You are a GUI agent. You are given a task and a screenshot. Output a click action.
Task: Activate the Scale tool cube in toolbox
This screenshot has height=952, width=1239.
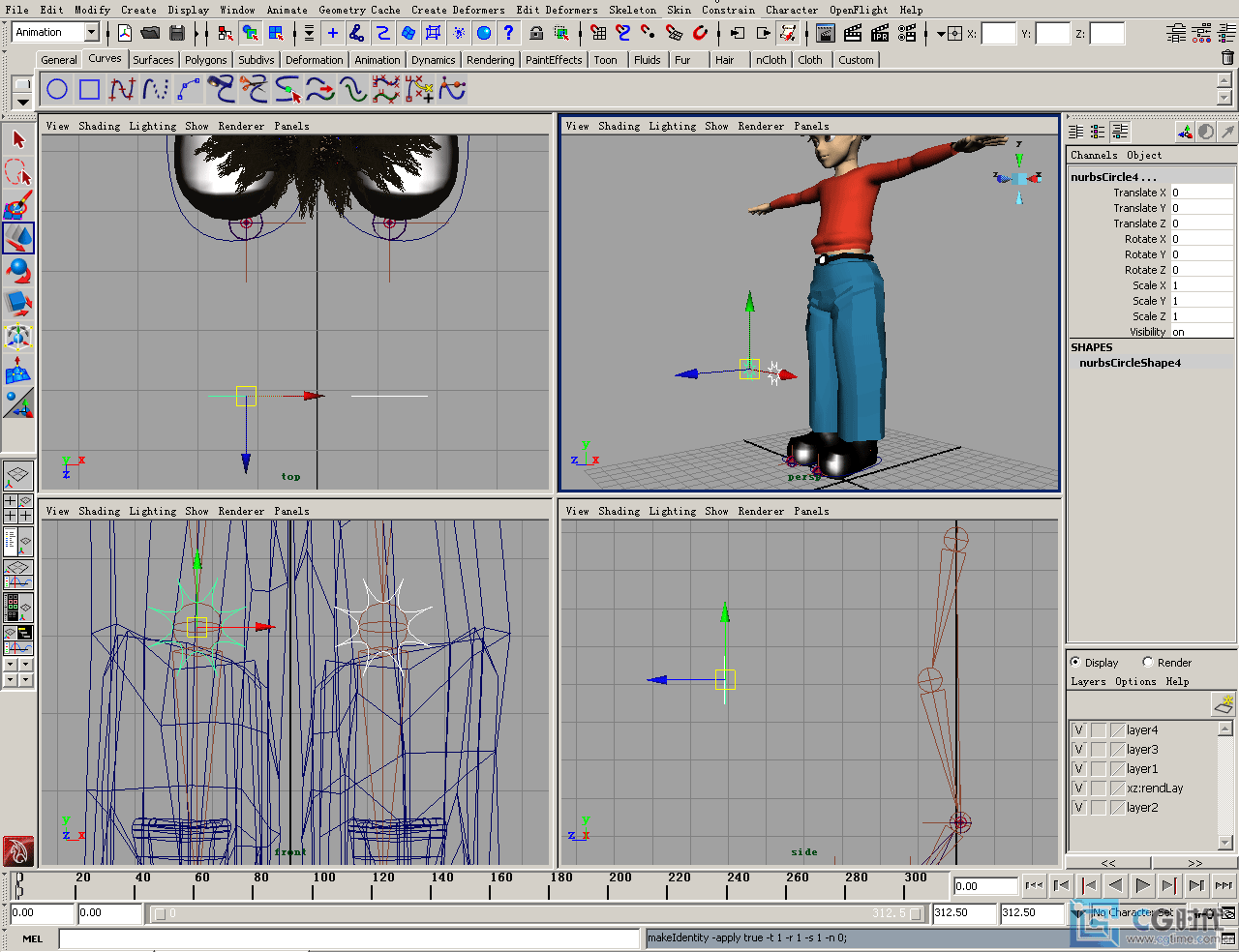click(x=18, y=304)
